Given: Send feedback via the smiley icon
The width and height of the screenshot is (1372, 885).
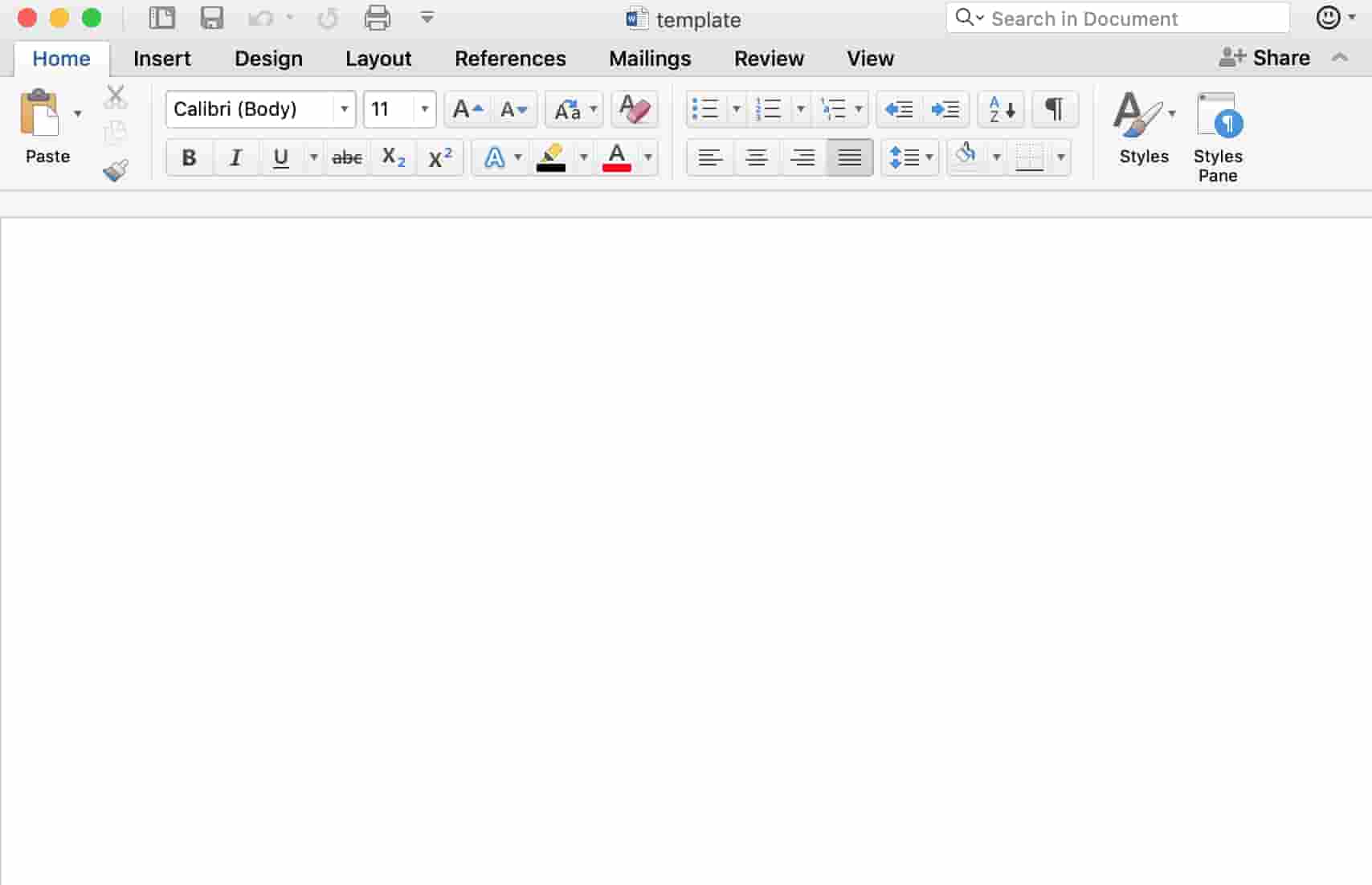Looking at the screenshot, I should point(1329,17).
